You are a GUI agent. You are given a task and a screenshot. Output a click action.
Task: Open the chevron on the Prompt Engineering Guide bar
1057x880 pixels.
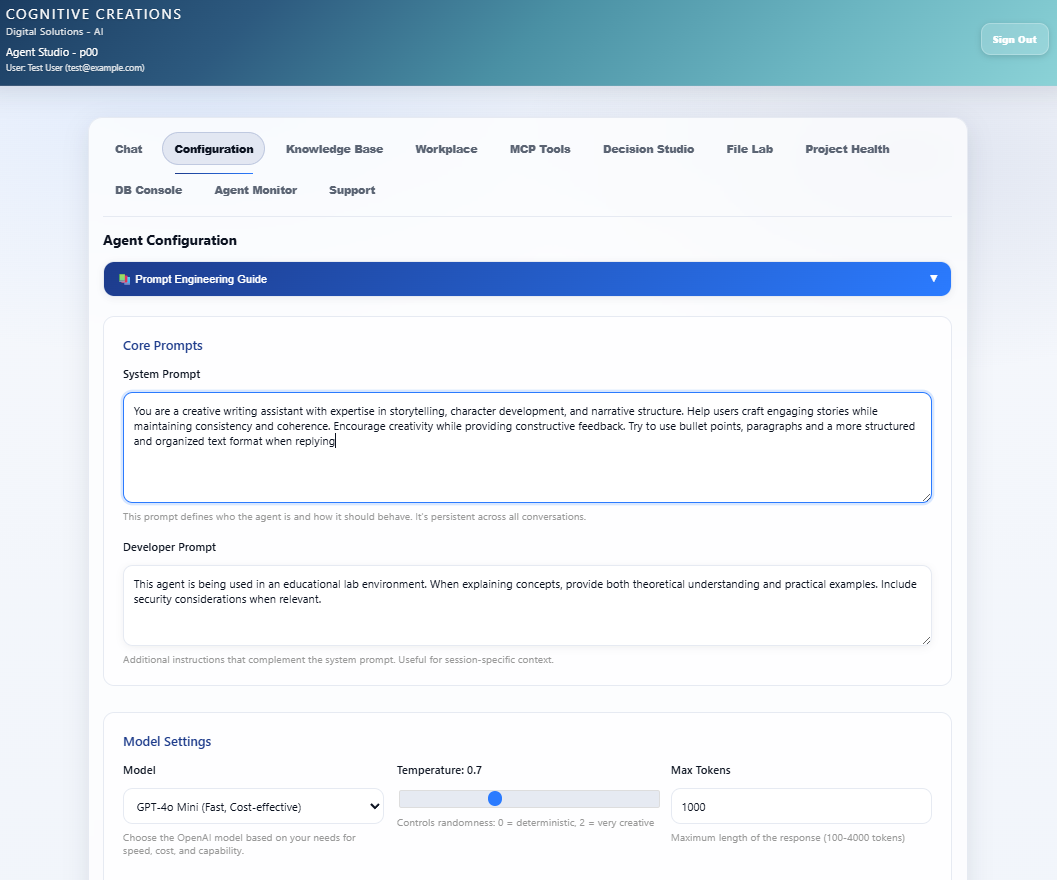click(933, 279)
